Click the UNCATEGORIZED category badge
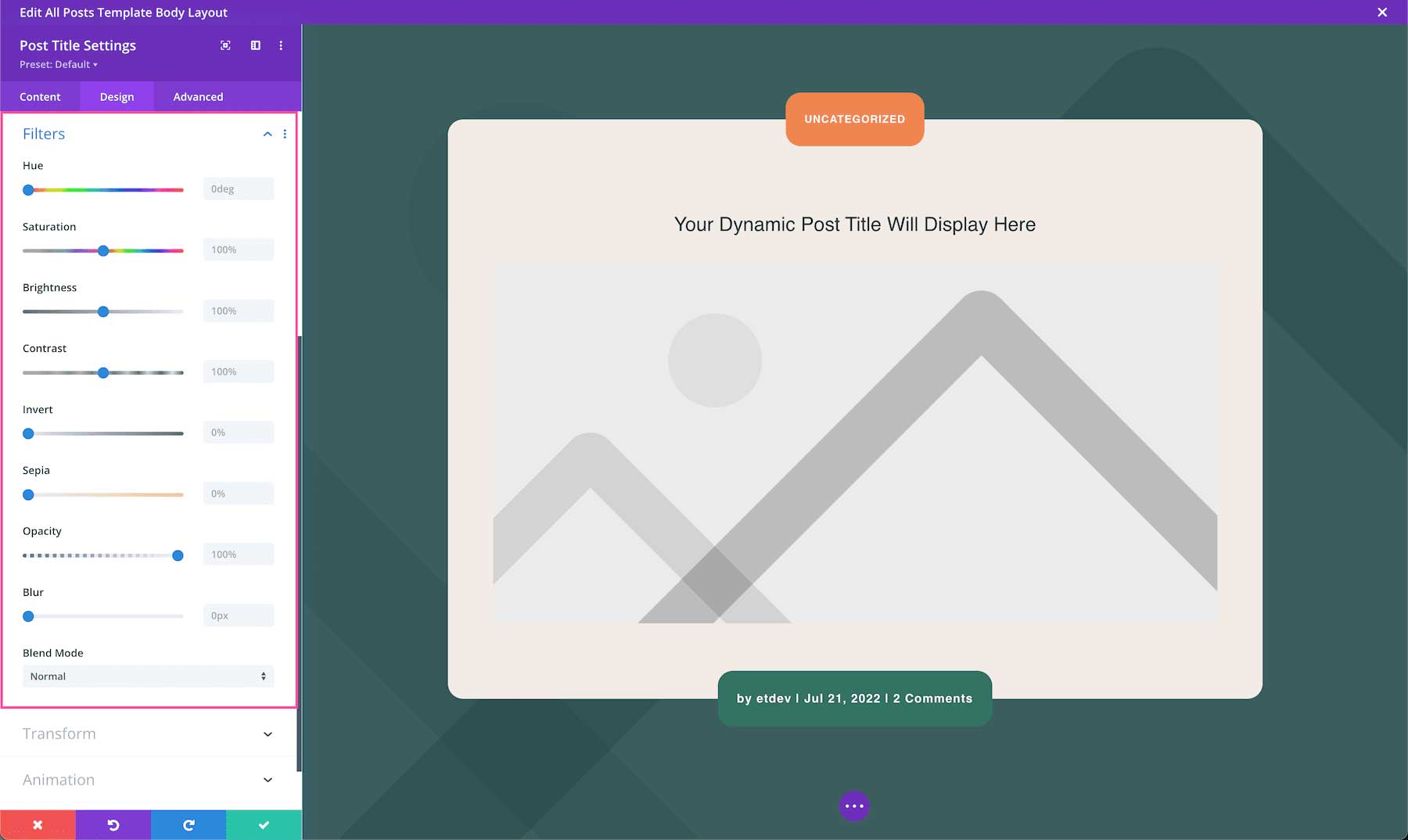 tap(854, 119)
